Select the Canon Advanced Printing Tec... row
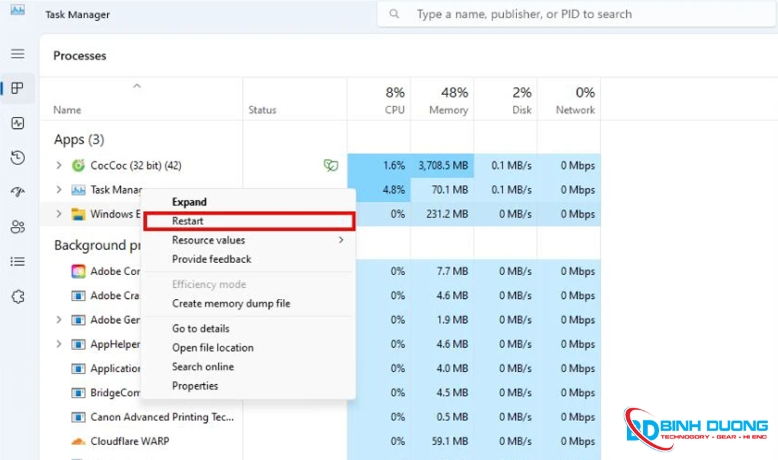 click(320, 417)
